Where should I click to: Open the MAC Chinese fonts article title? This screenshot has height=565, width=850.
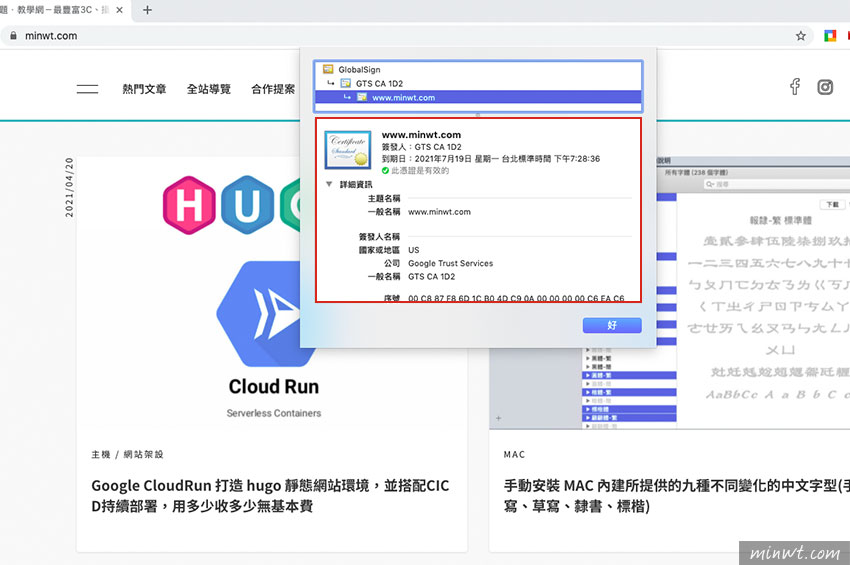(677, 496)
